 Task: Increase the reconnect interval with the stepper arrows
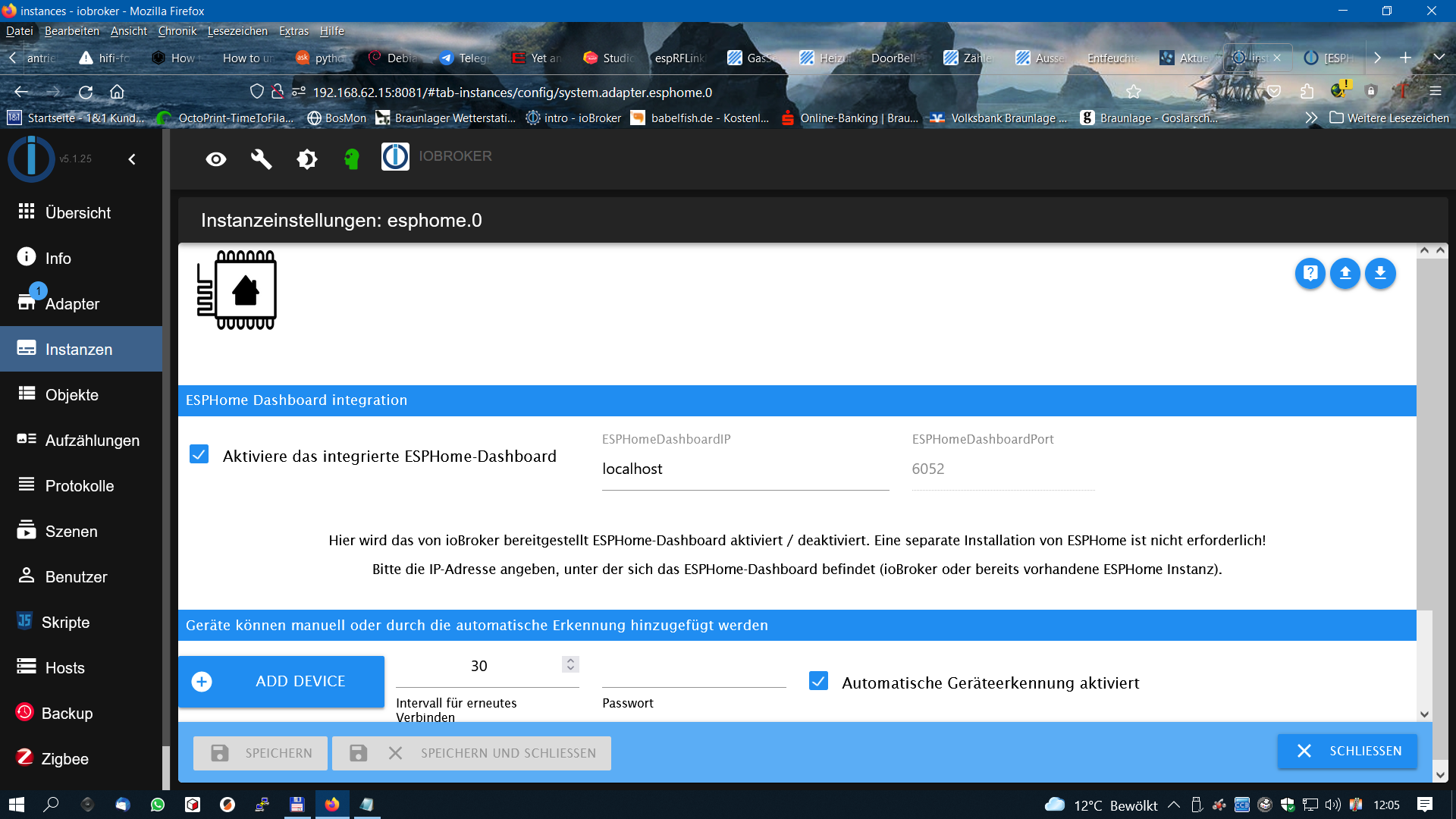pyautogui.click(x=570, y=660)
